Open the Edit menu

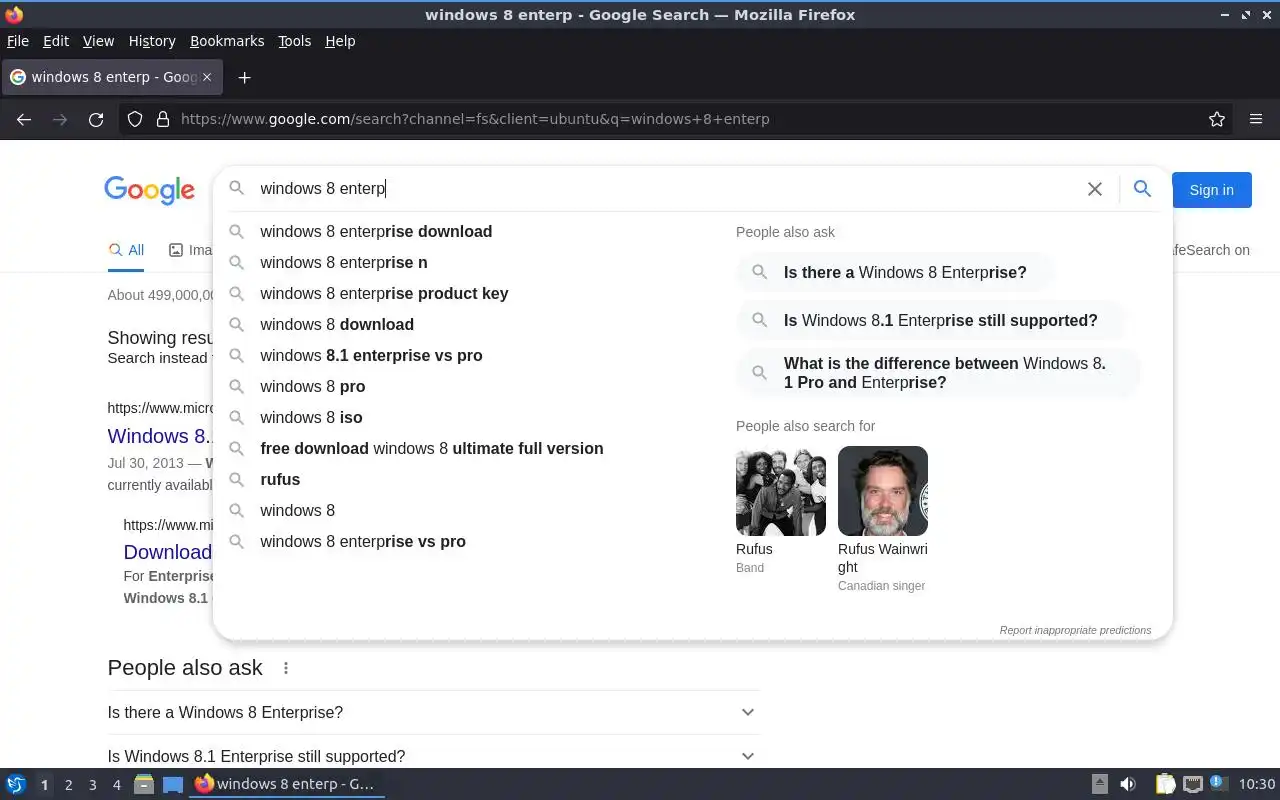click(x=56, y=41)
